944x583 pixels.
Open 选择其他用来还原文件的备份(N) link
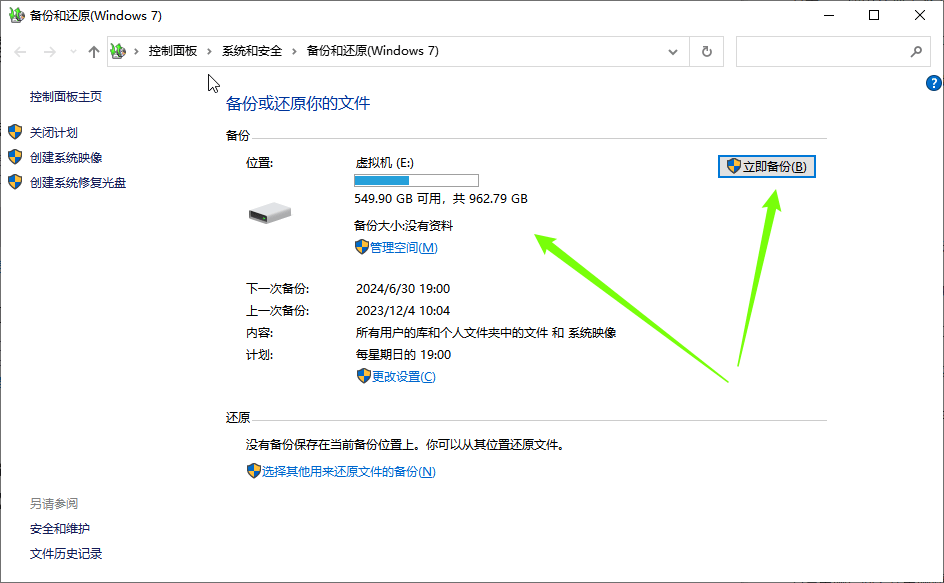pyautogui.click(x=348, y=472)
